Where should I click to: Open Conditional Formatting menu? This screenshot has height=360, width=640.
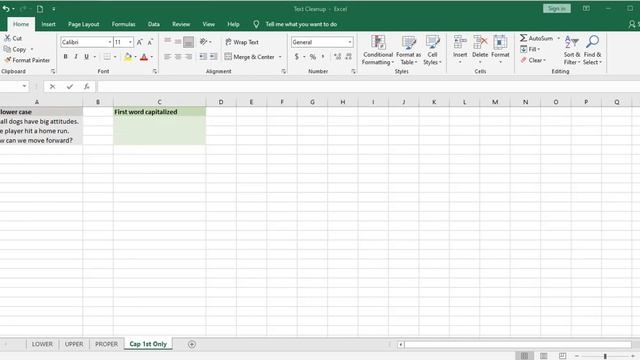[x=378, y=50]
